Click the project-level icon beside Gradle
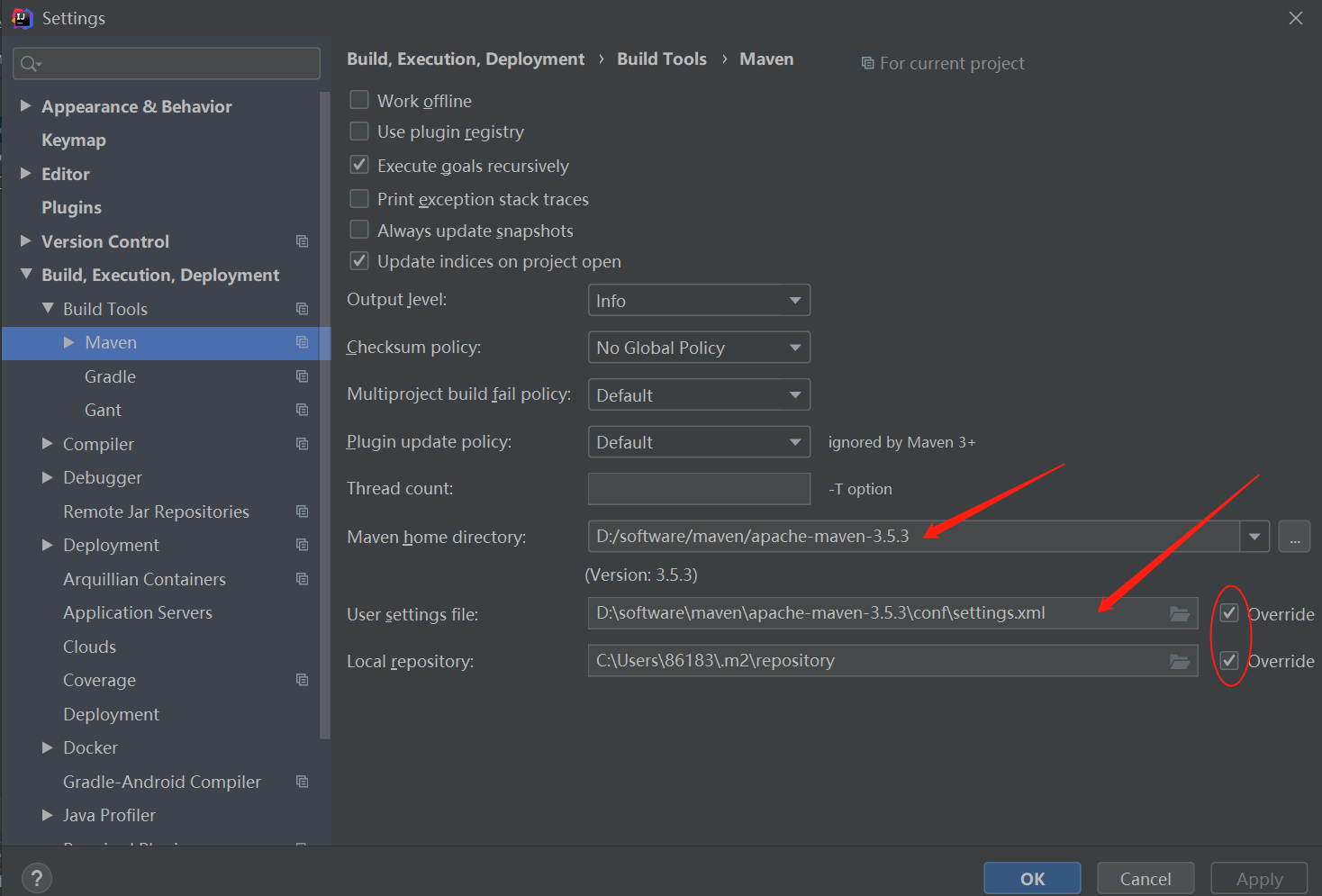This screenshot has width=1322, height=896. pos(302,376)
